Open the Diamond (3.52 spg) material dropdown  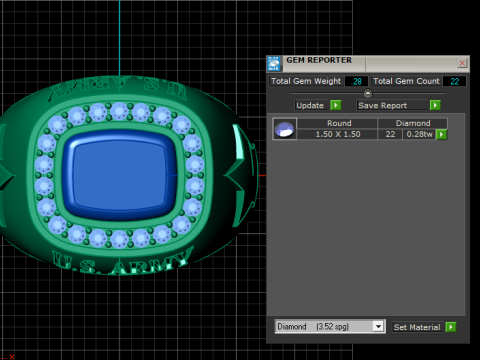(x=378, y=326)
